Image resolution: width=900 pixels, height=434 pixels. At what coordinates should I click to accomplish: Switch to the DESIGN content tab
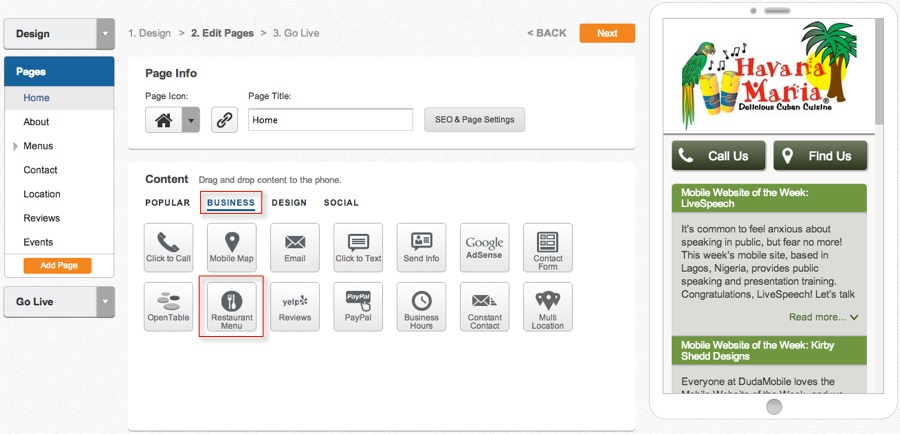(289, 203)
